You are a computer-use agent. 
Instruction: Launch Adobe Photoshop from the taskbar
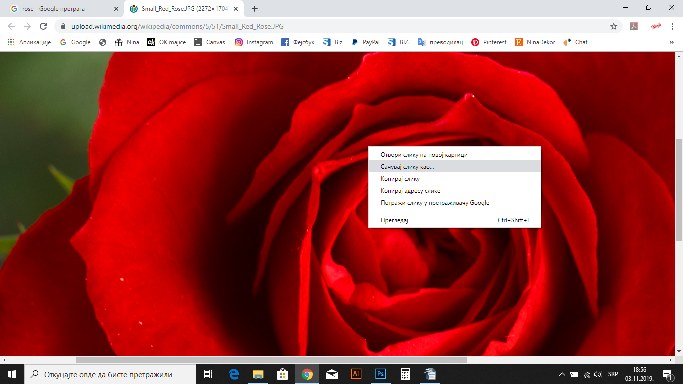[380, 374]
